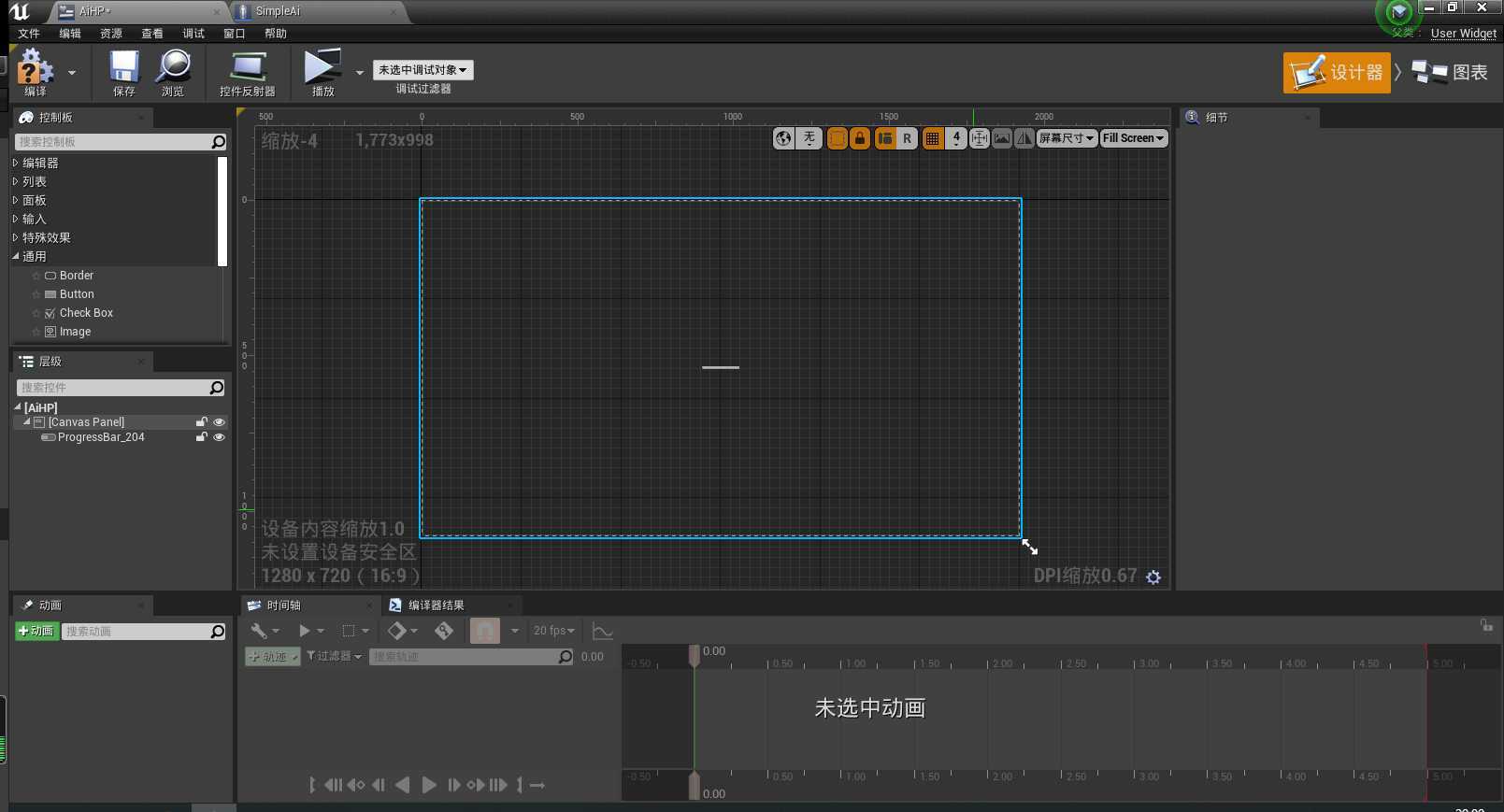
Task: Open DPI scale settings gear
Action: click(x=1153, y=577)
